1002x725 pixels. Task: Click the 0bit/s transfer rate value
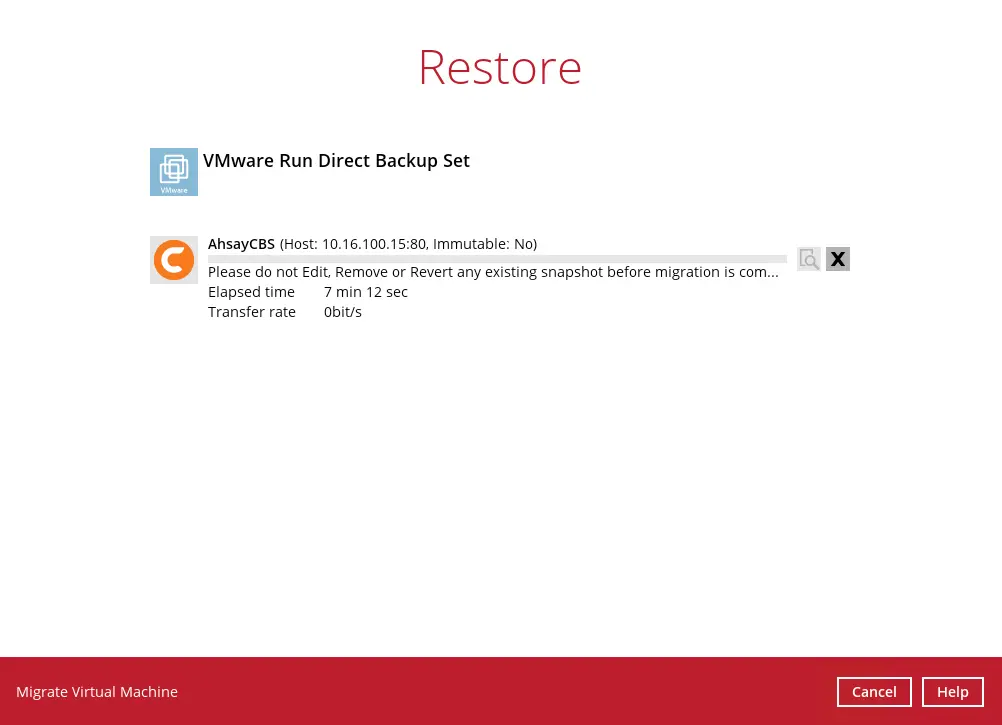click(343, 312)
